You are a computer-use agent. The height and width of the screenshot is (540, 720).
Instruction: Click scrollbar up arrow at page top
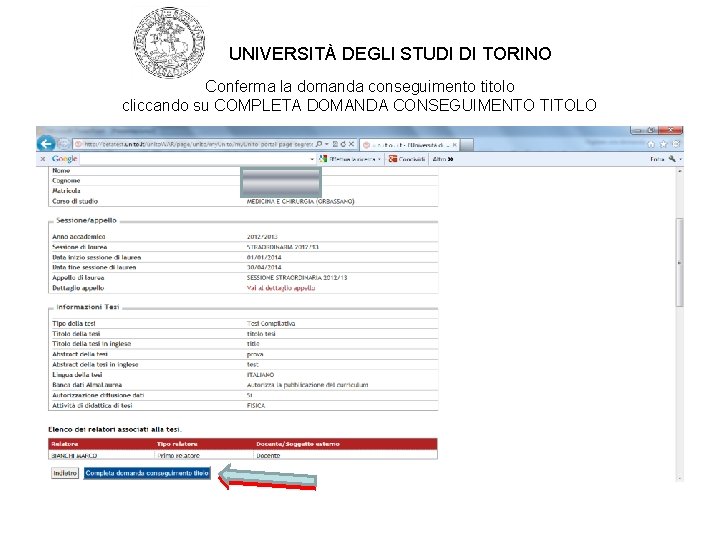pos(680,171)
